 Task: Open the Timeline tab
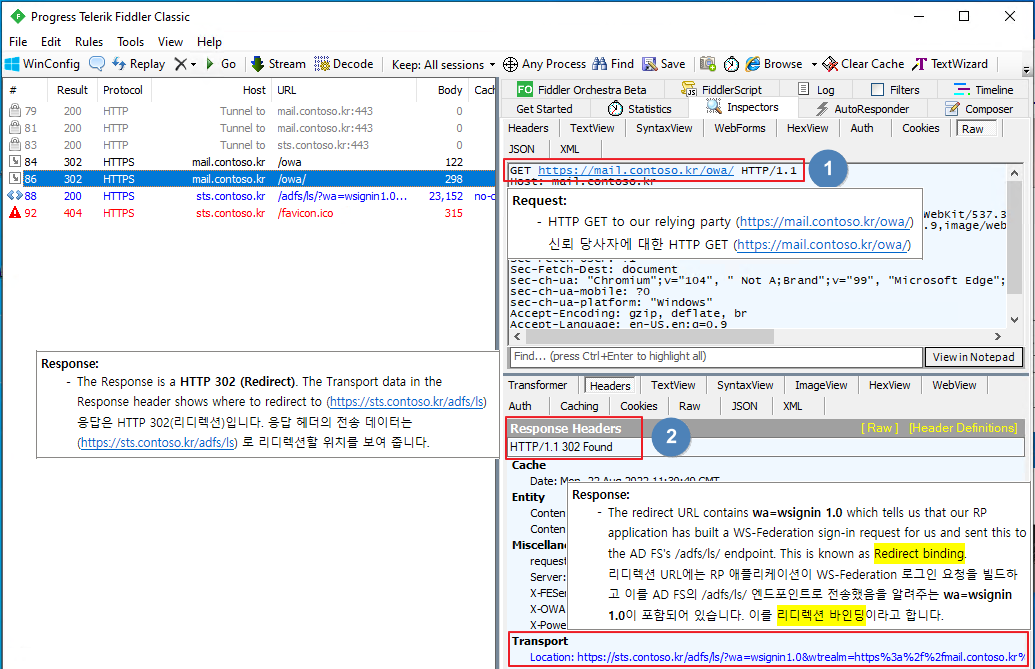984,90
